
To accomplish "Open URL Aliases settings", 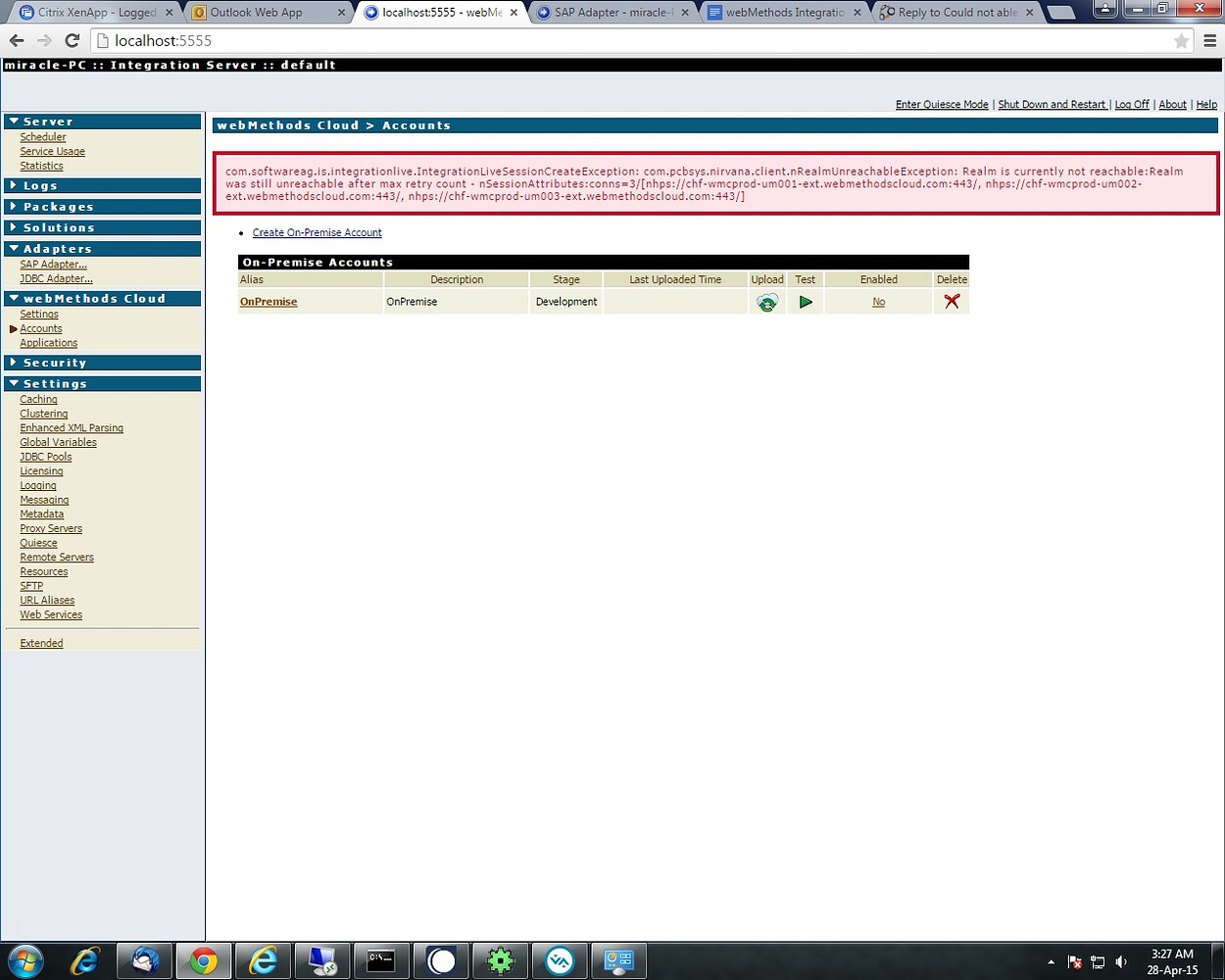I will click(x=47, y=601).
